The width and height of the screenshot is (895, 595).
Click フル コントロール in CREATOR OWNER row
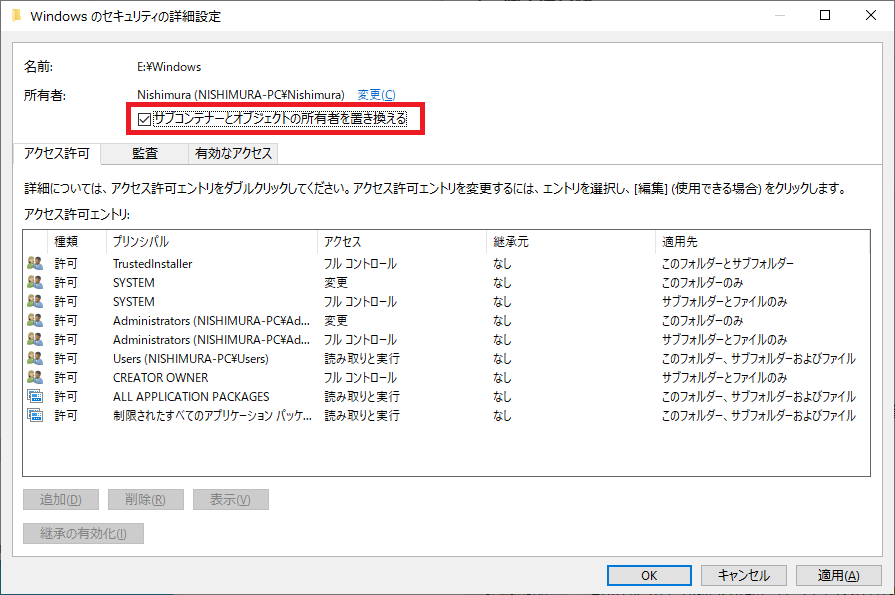point(360,377)
